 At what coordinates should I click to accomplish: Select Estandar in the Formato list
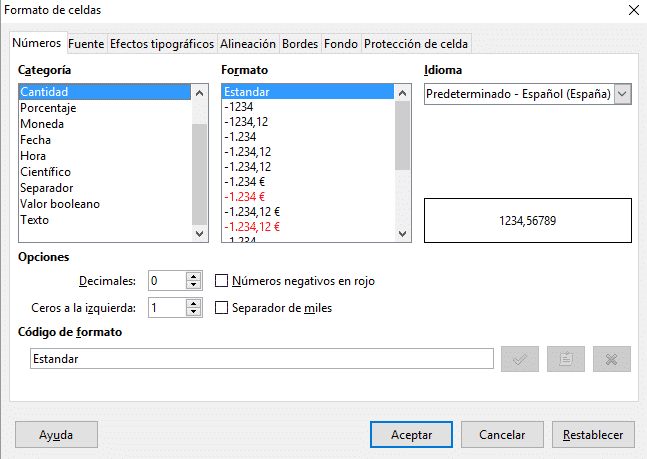308,92
